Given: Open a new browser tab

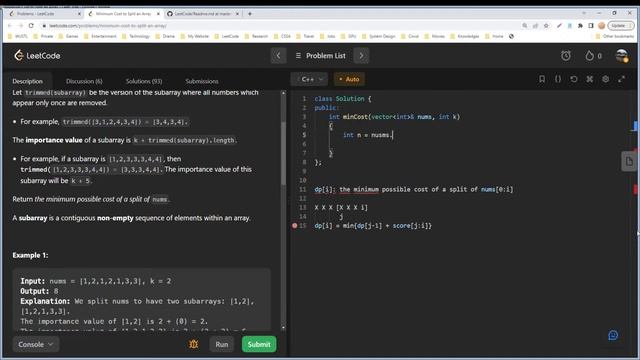Looking at the screenshot, I should pyautogui.click(x=250, y=13).
